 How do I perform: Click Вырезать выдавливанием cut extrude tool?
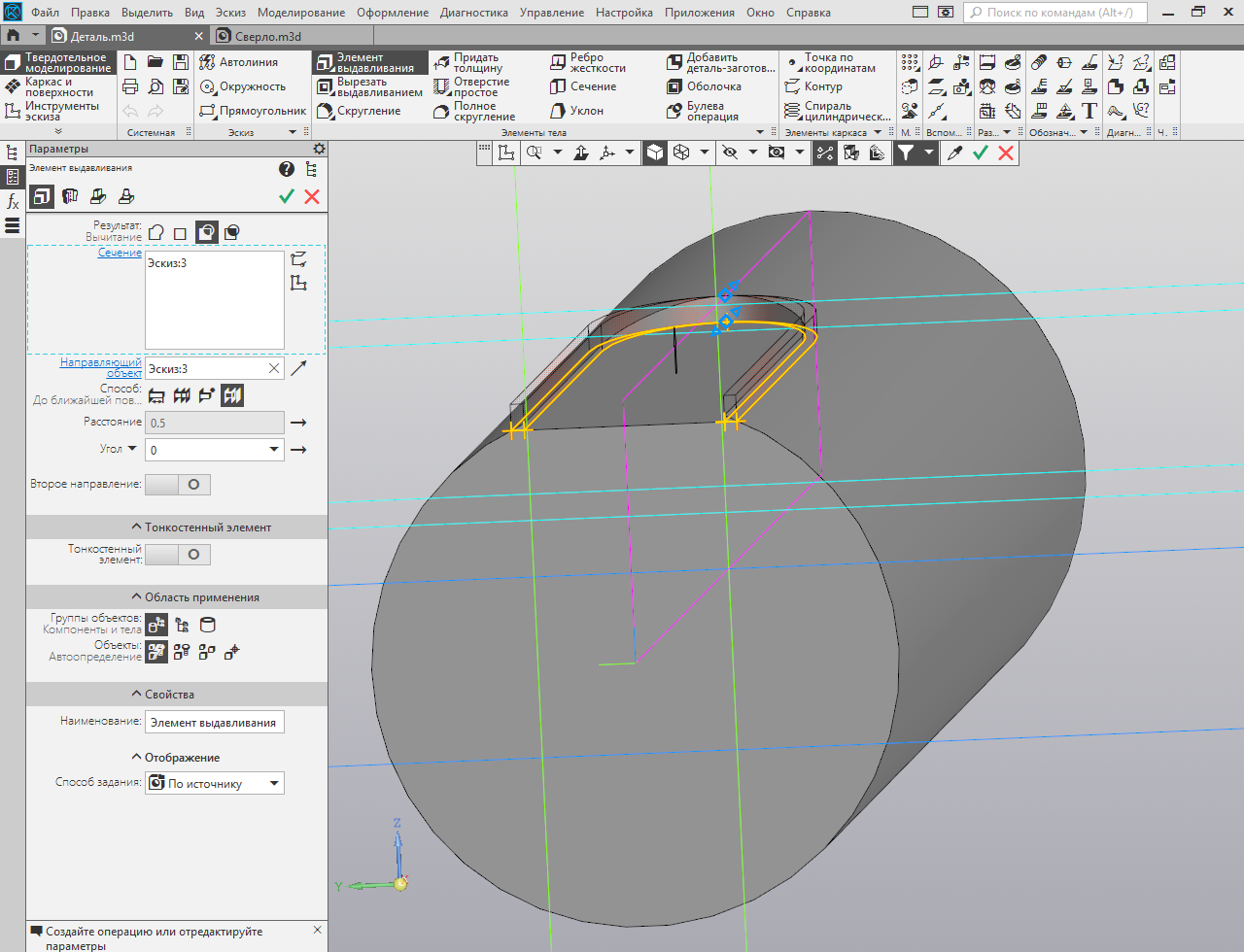coord(368,87)
